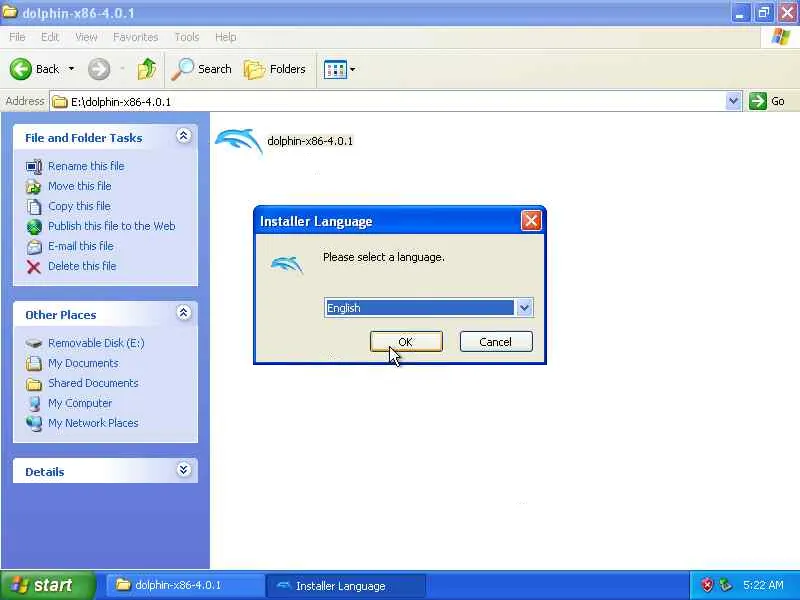
Task: Click the English language selection field
Action: click(x=420, y=308)
